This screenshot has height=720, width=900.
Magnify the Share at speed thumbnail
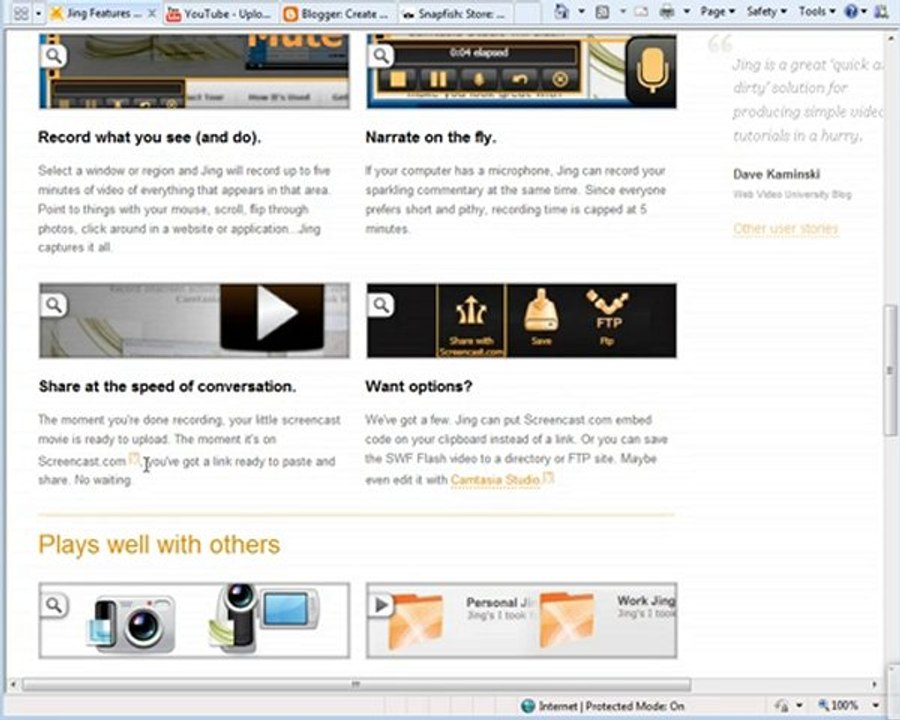[53, 305]
